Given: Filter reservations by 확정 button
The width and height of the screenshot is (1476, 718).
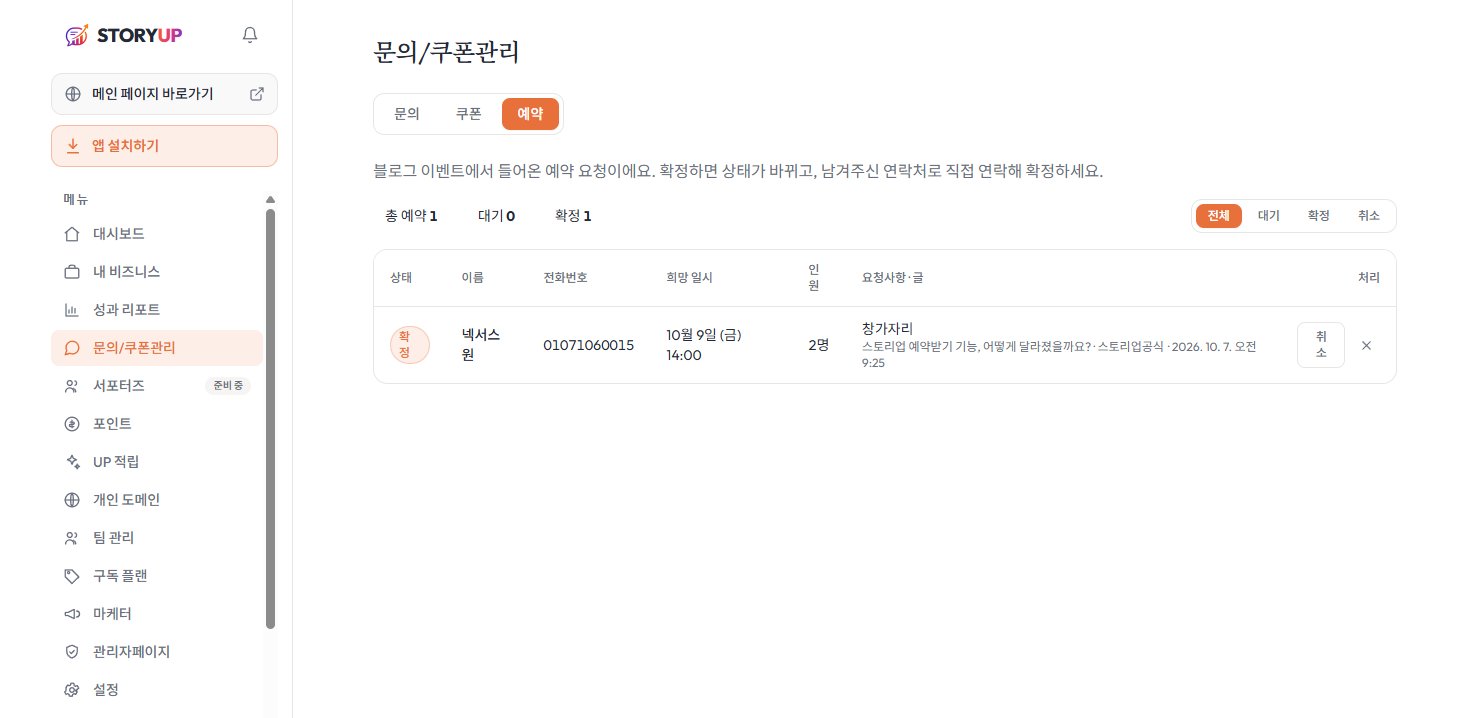Looking at the screenshot, I should click(x=1318, y=216).
